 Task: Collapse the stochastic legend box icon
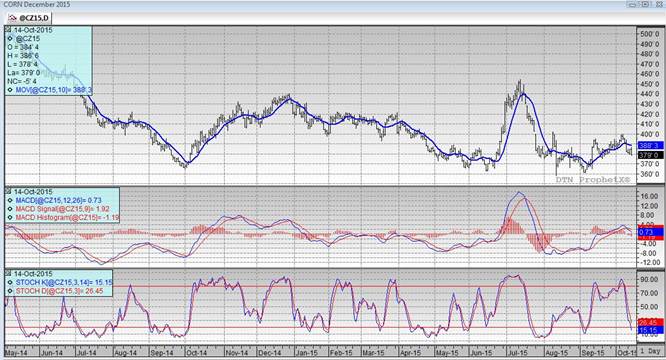8,274
